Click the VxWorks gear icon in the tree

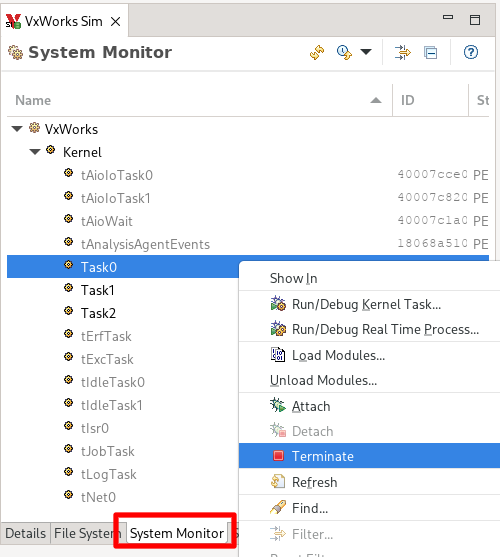click(x=34, y=127)
